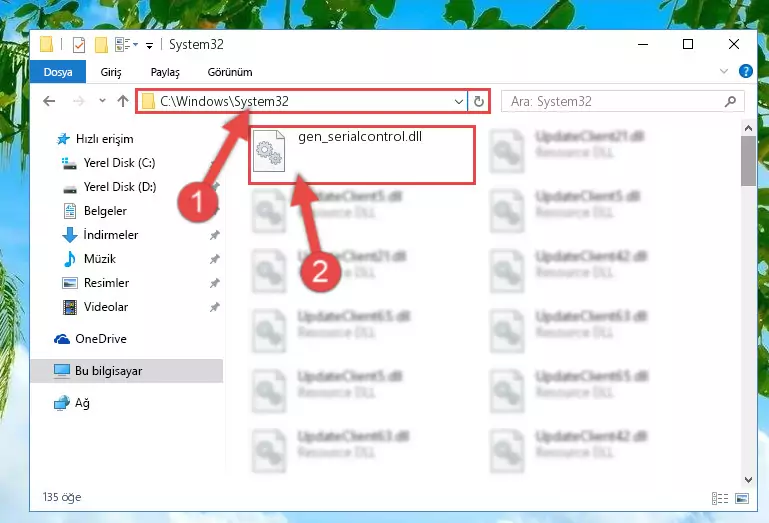769x523 pixels.
Task: Open the Videolar folder in sidebar
Action: point(96,307)
